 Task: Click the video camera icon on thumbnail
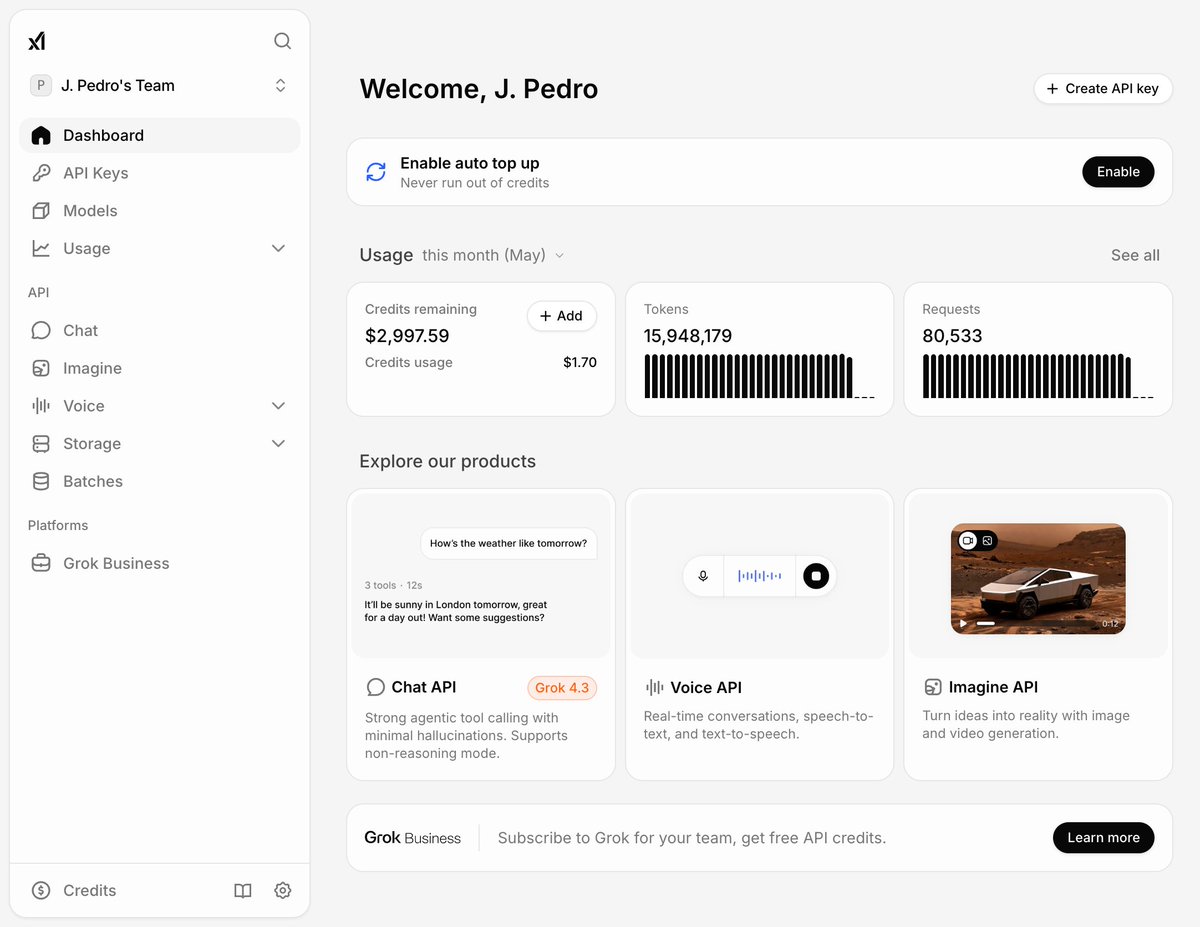[x=967, y=540]
